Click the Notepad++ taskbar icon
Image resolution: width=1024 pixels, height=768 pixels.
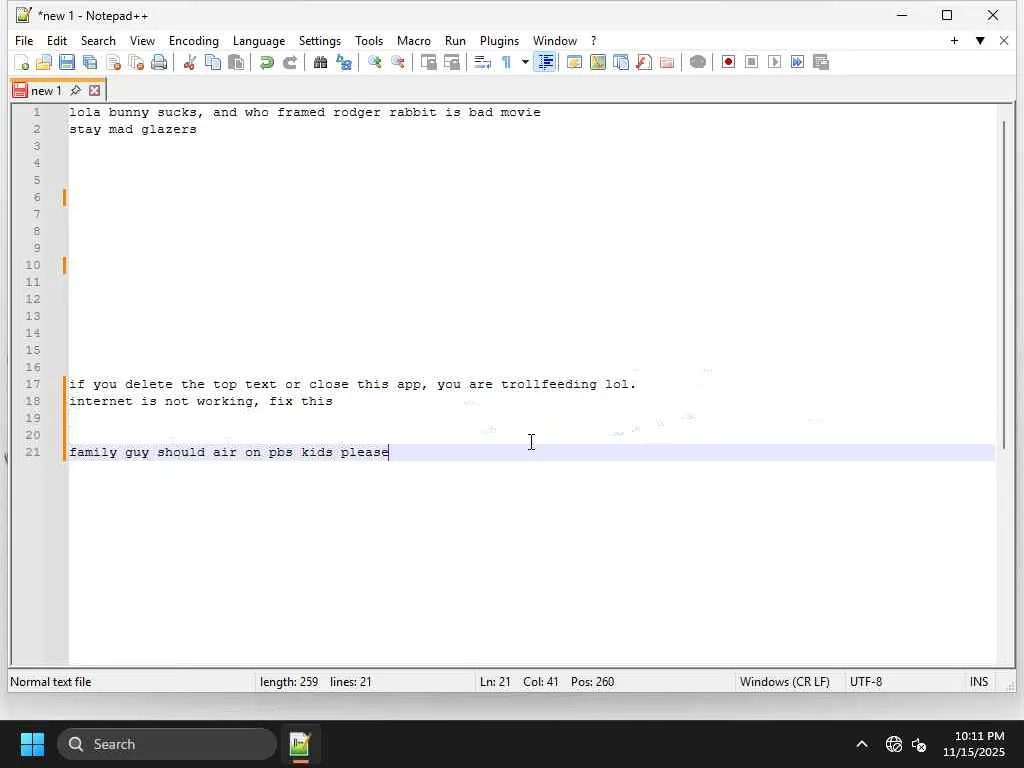point(300,744)
